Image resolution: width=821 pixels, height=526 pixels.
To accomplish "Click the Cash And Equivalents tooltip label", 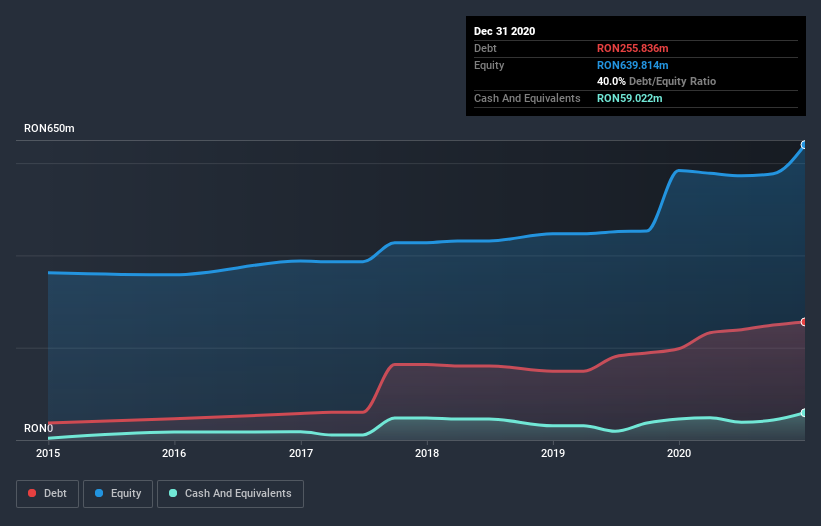I will coord(527,98).
